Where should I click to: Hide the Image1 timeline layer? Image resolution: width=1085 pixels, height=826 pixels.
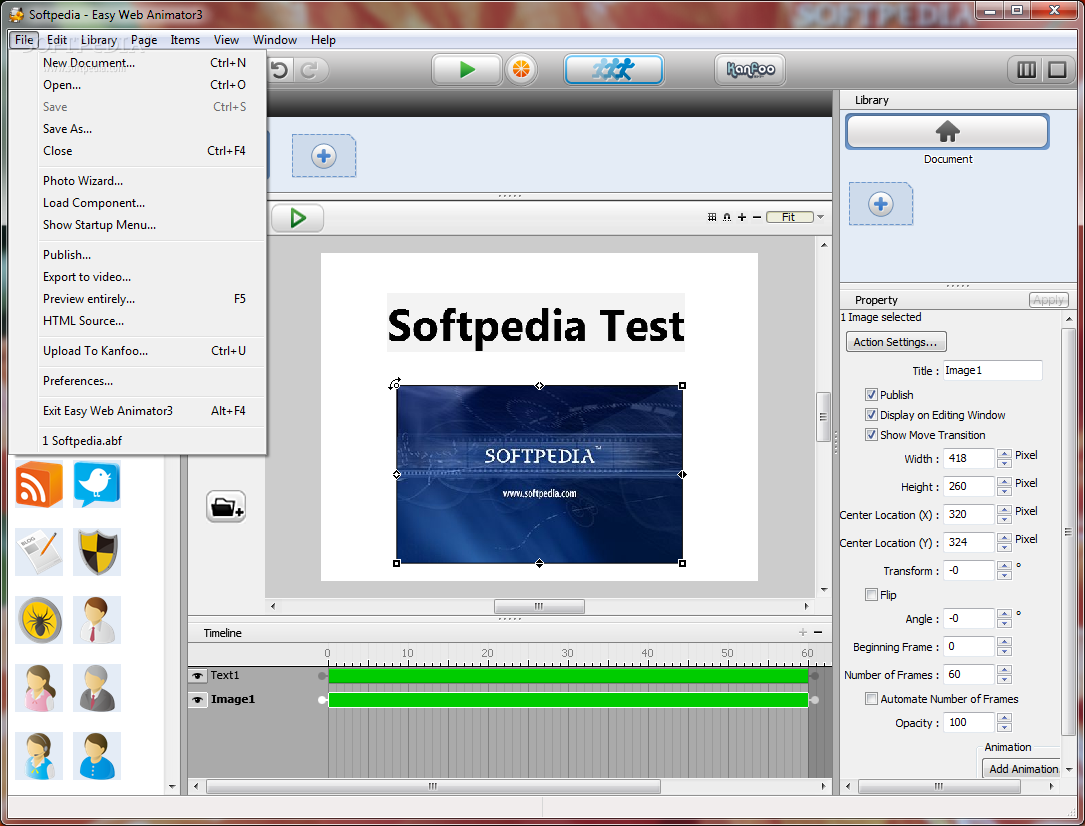198,700
